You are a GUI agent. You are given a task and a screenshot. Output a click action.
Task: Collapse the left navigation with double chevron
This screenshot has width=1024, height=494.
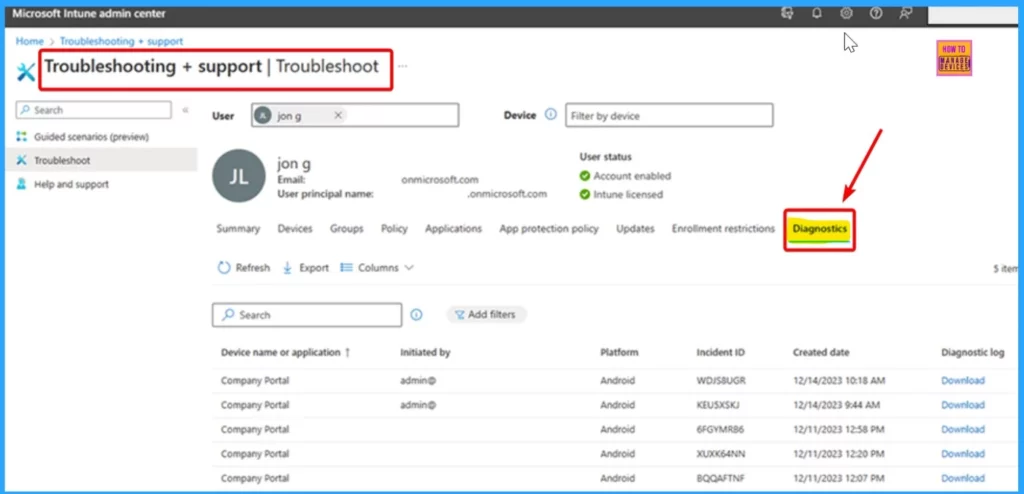pos(185,110)
